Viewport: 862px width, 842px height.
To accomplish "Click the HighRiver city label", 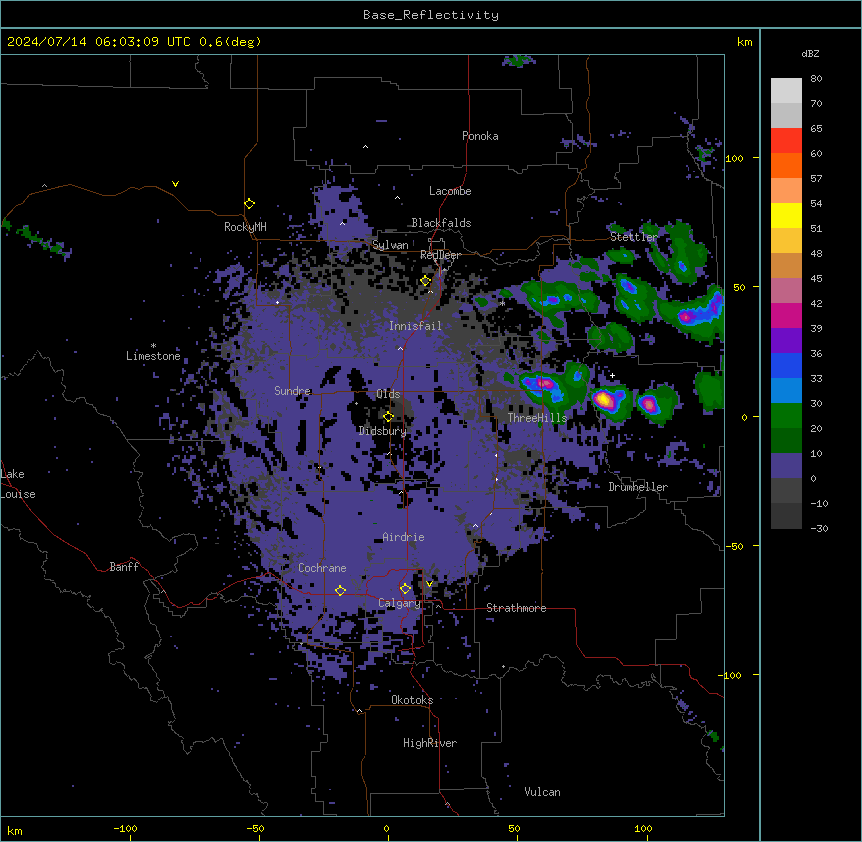I will [x=430, y=743].
